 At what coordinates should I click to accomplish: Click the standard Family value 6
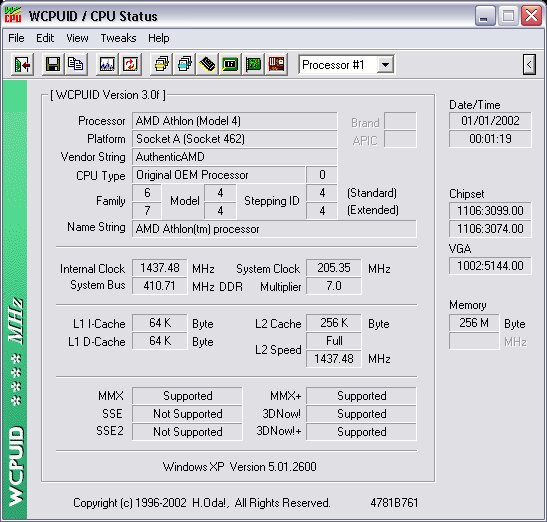tap(147, 193)
